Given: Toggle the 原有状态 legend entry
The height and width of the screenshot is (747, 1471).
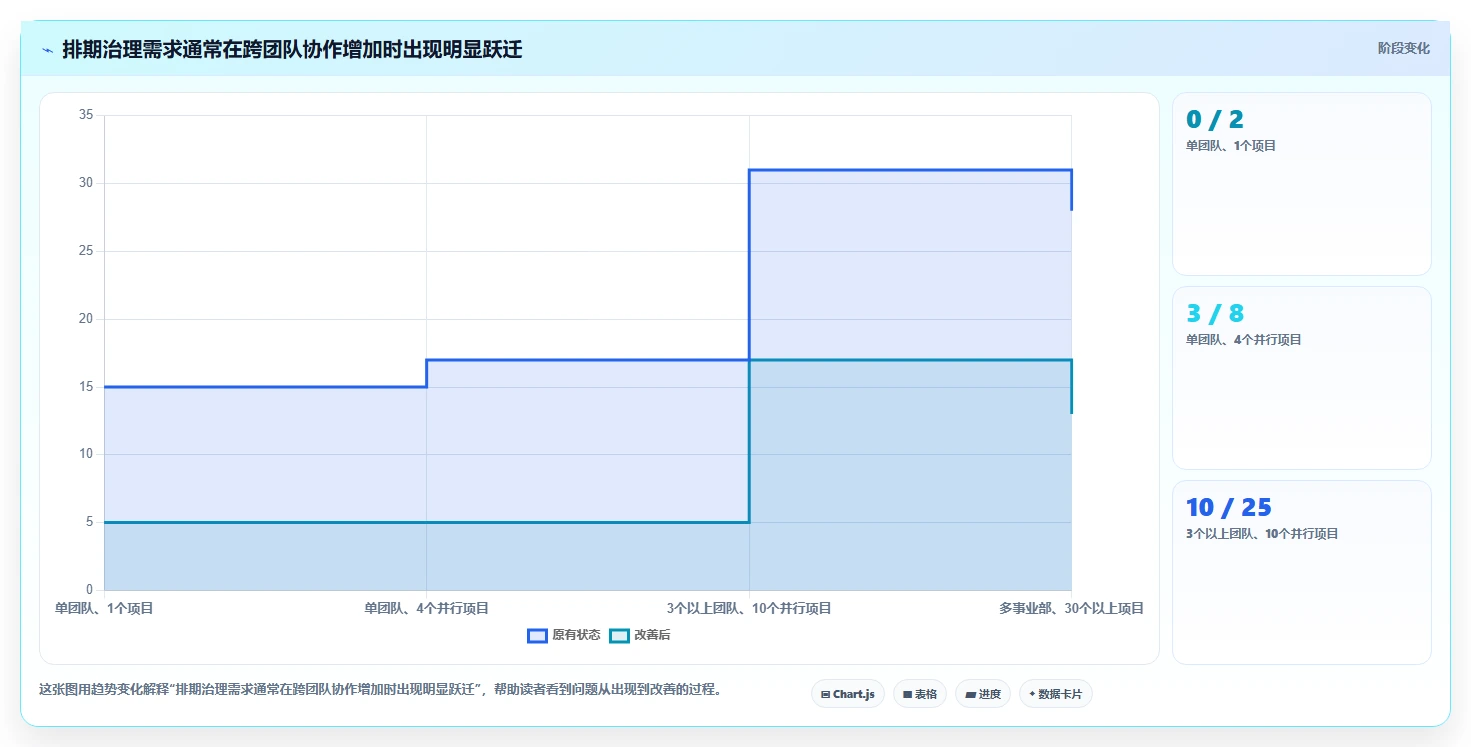Looking at the screenshot, I should (564, 635).
